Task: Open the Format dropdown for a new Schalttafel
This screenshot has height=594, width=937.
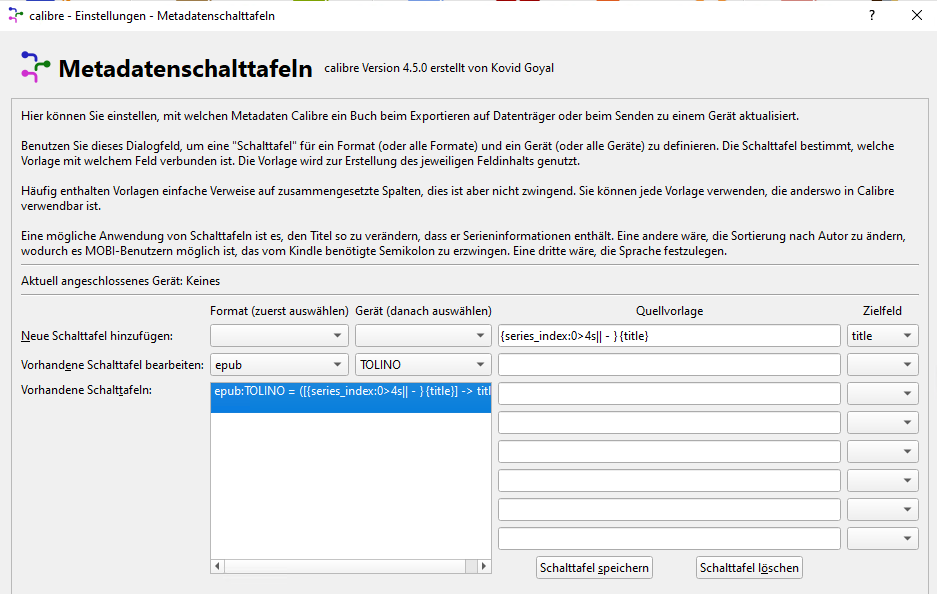Action: coord(279,336)
